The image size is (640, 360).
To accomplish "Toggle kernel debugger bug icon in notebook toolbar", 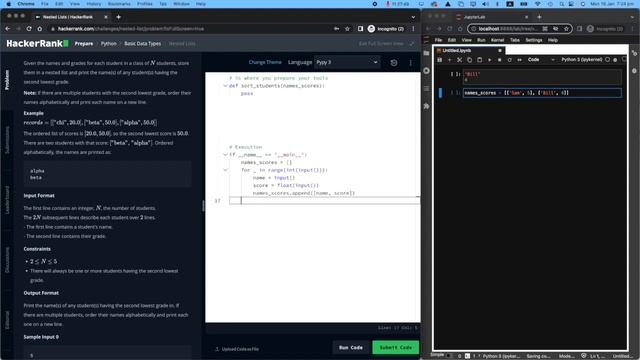I will pos(615,60).
